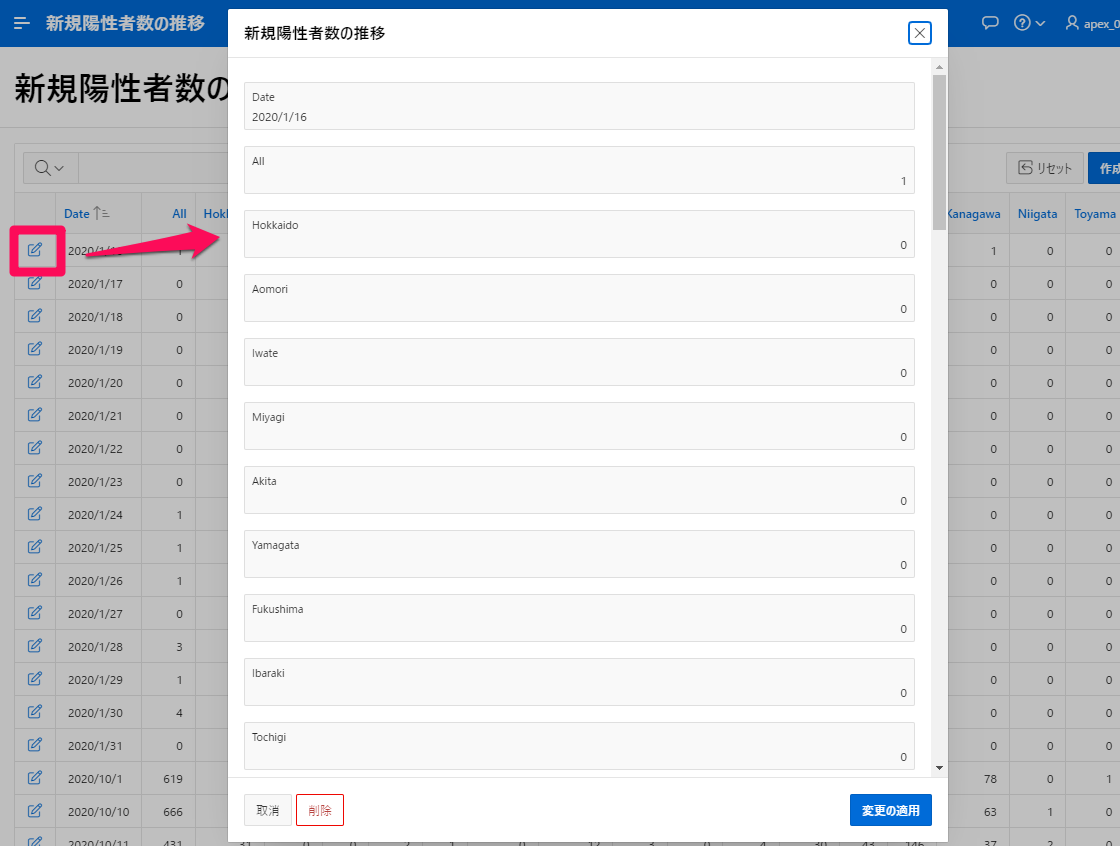Viewport: 1120px width, 846px height.
Task: Click the Date input field in dialog
Action: [x=579, y=106]
